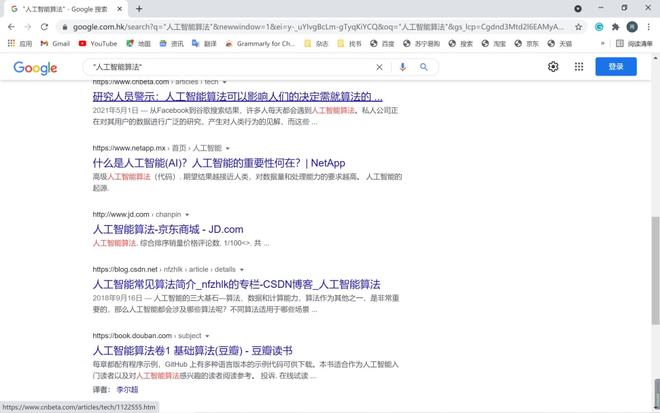Viewport: 660px width, 413px height.
Task: Open the 找书 bookmark folder
Action: click(x=349, y=43)
